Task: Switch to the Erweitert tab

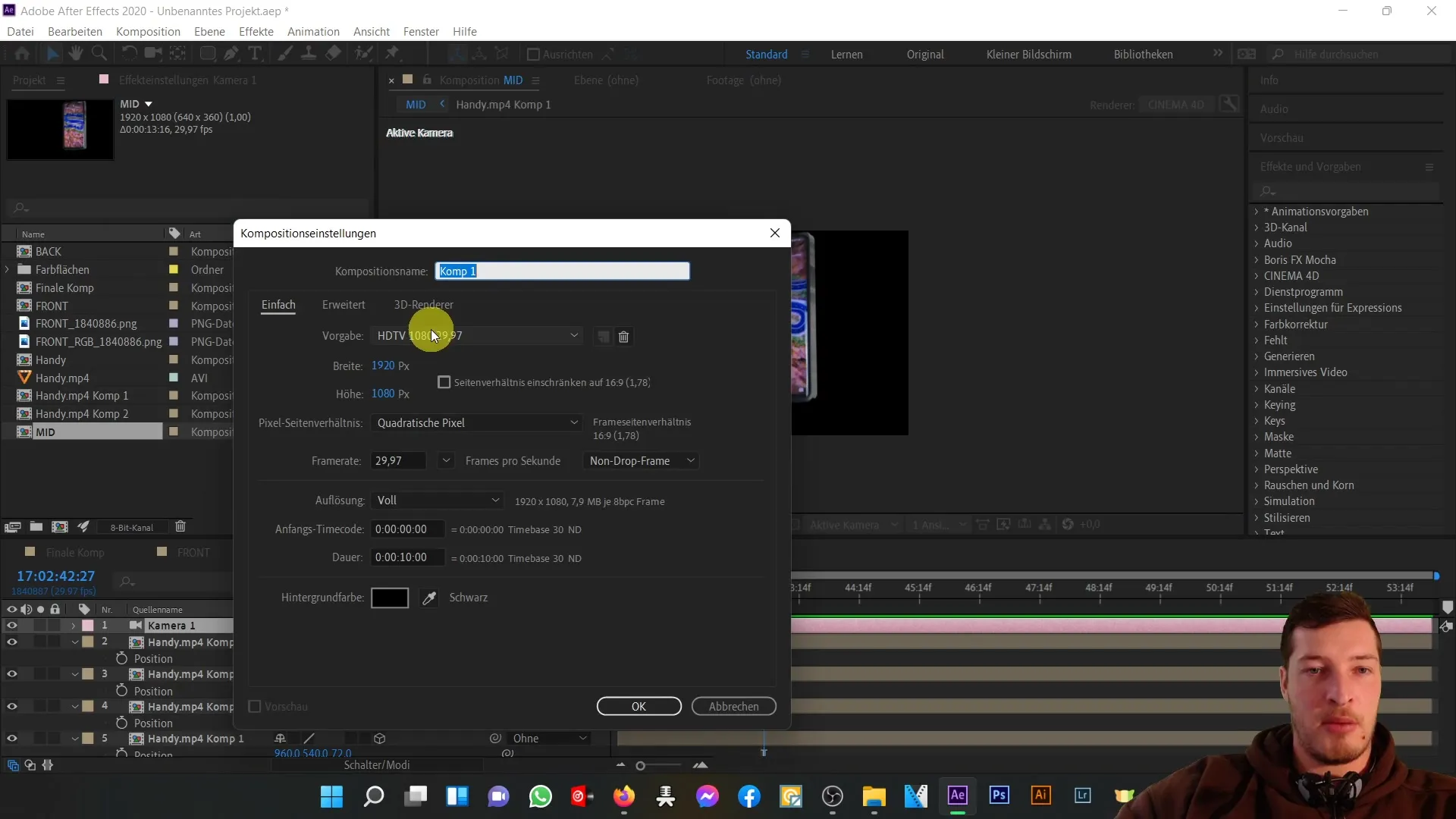Action: point(344,305)
